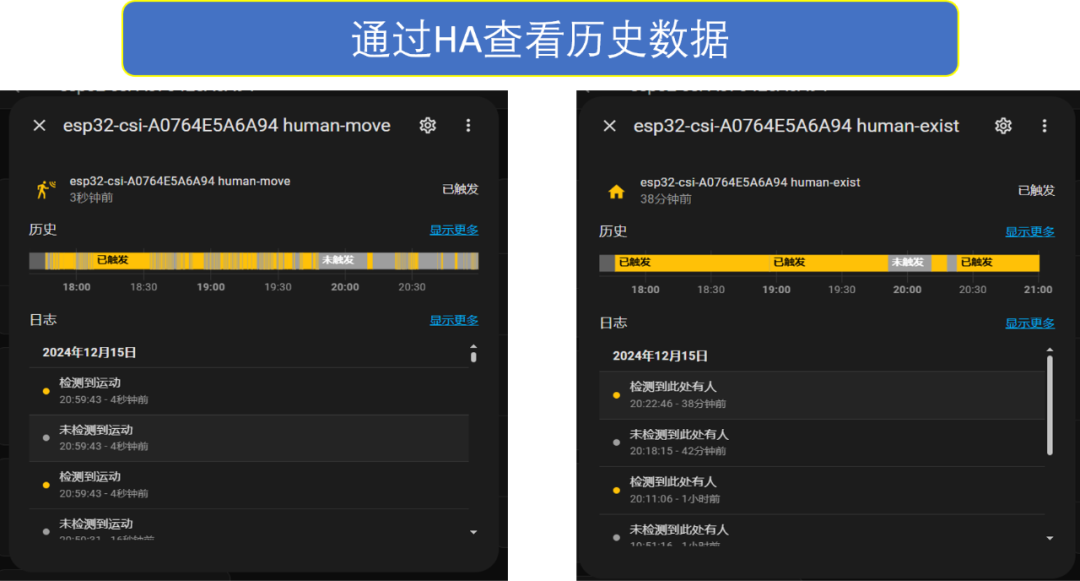Click first 已触发 segment in human-exist timeline
Screen dimensions: 1080x581
click(634, 262)
